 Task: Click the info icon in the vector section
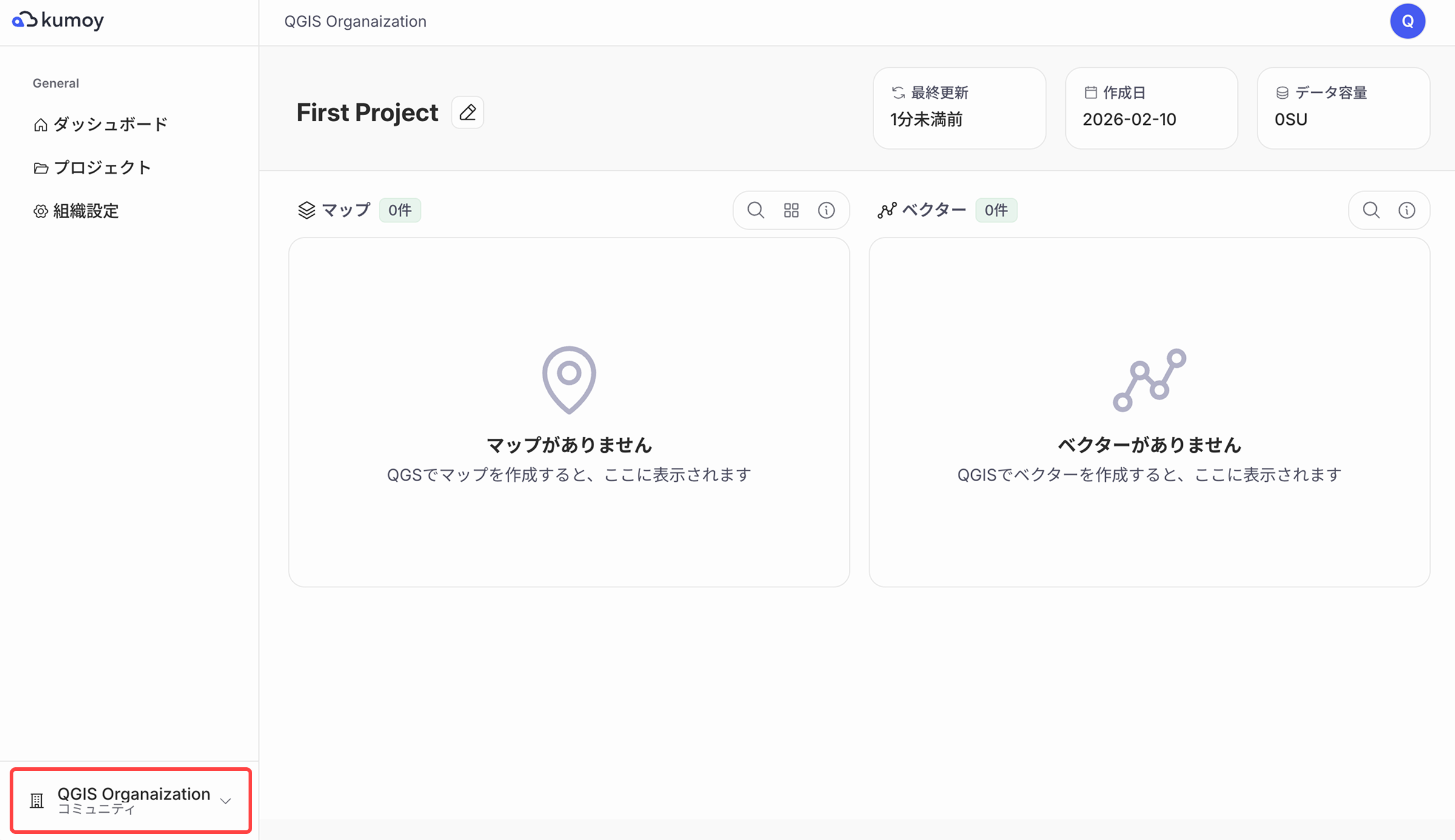pos(1406,210)
